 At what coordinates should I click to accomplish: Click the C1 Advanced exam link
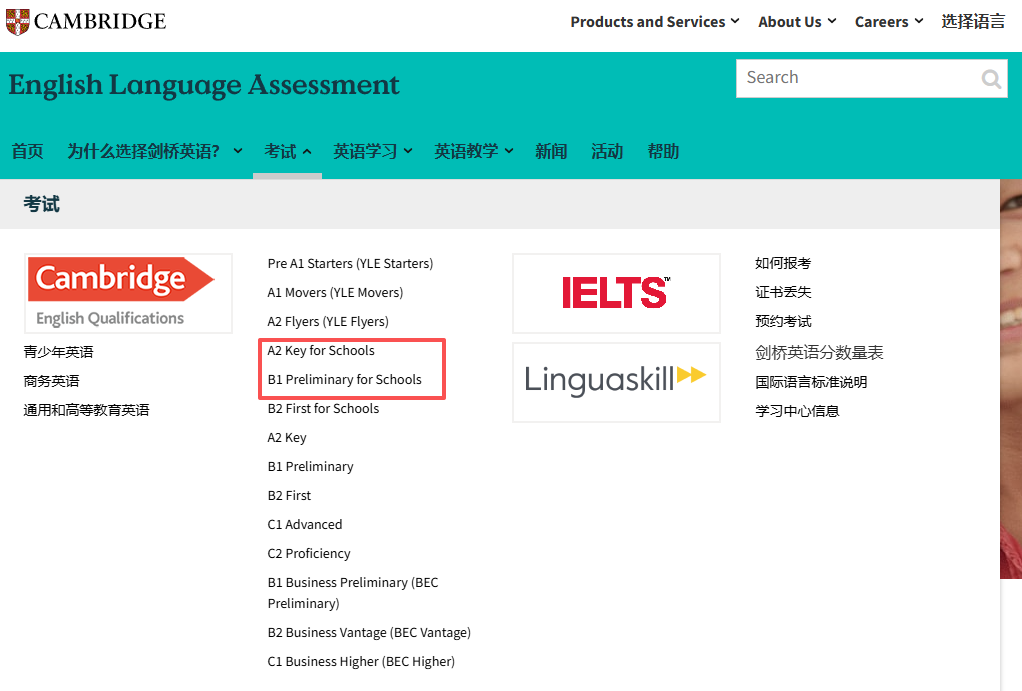point(305,525)
